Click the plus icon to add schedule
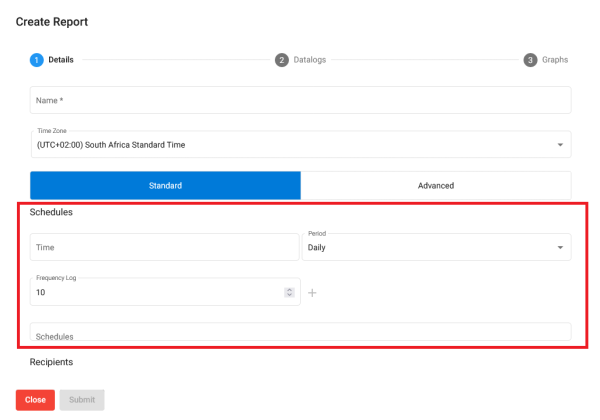The image size is (600, 420). pyautogui.click(x=312, y=293)
